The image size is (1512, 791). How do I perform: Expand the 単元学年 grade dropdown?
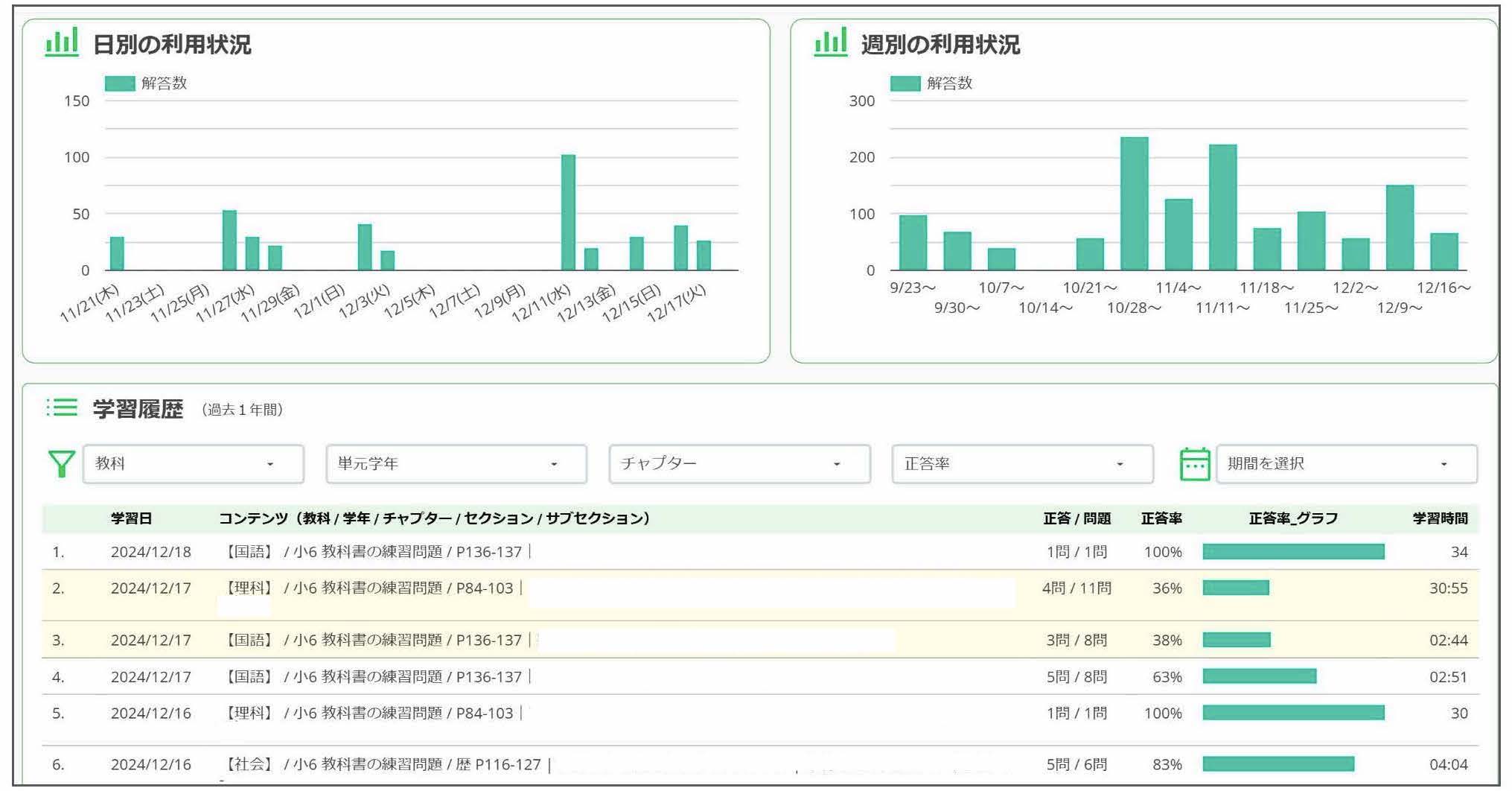coord(456,464)
